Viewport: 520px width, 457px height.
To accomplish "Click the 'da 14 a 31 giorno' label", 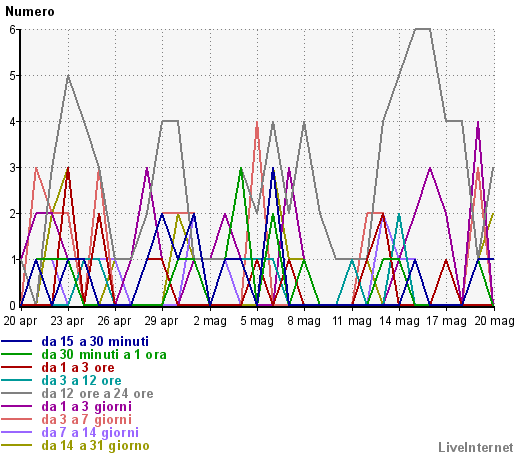I will (x=96, y=446).
